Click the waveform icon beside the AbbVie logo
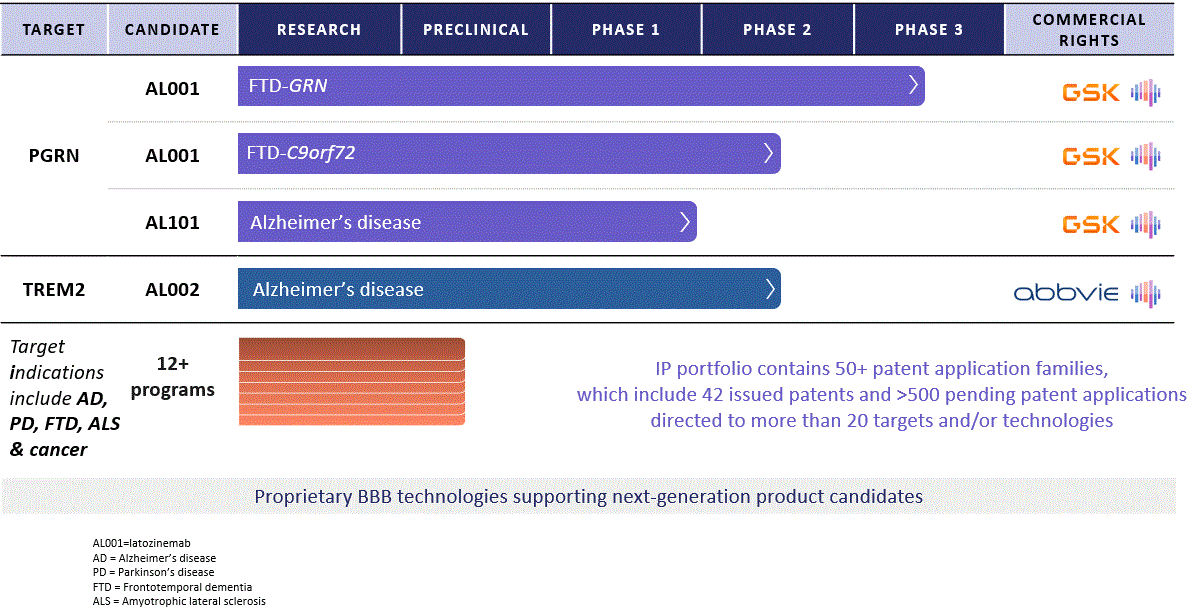This screenshot has width=1197, height=612. tap(1146, 292)
